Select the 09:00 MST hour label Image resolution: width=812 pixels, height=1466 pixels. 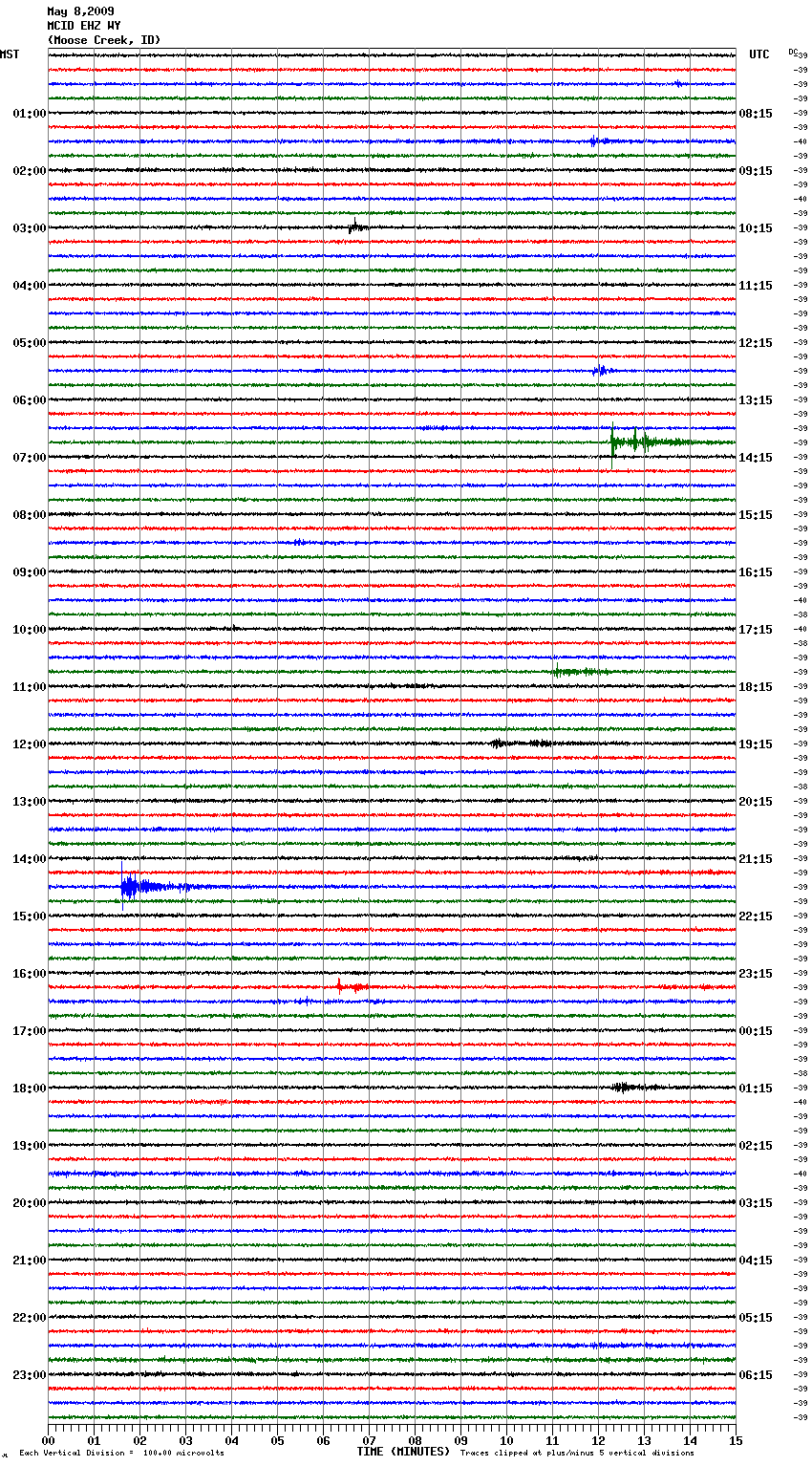[x=30, y=572]
